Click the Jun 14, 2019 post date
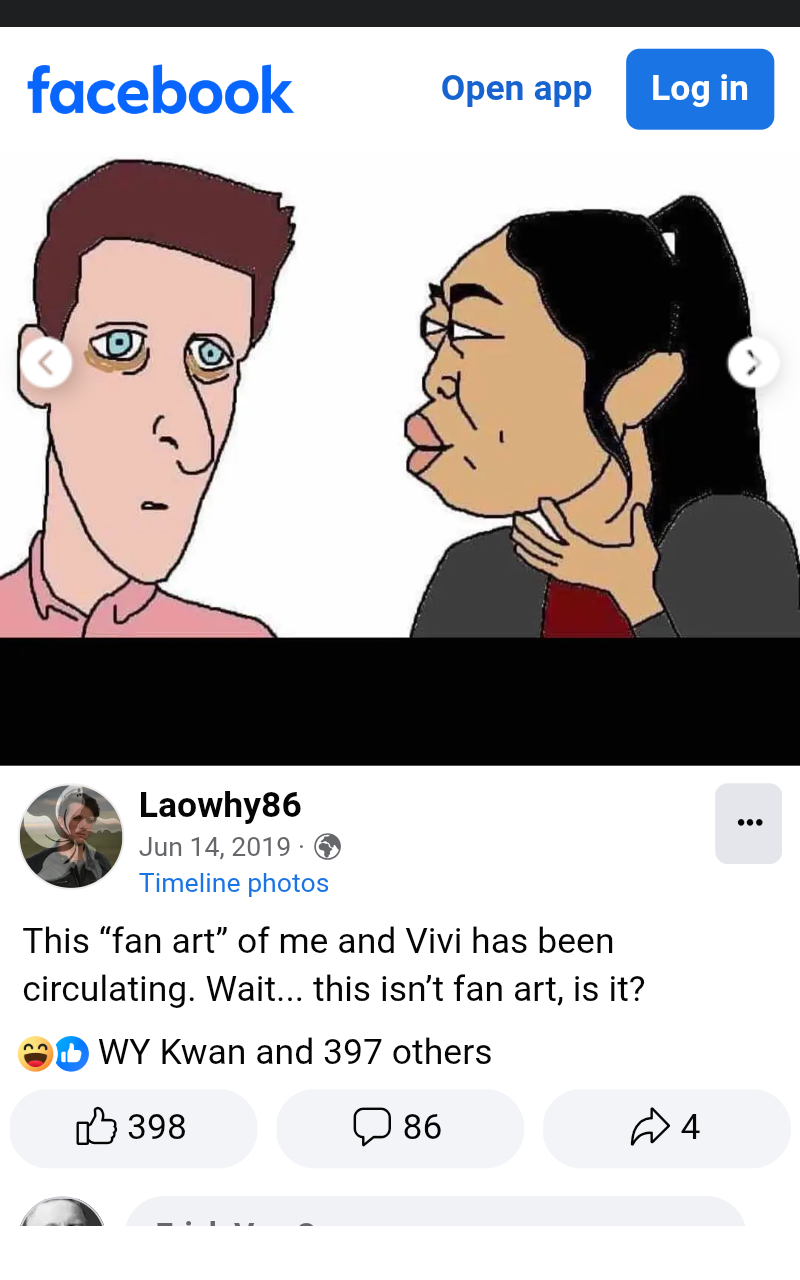The image size is (800, 1280). pyautogui.click(x=214, y=847)
